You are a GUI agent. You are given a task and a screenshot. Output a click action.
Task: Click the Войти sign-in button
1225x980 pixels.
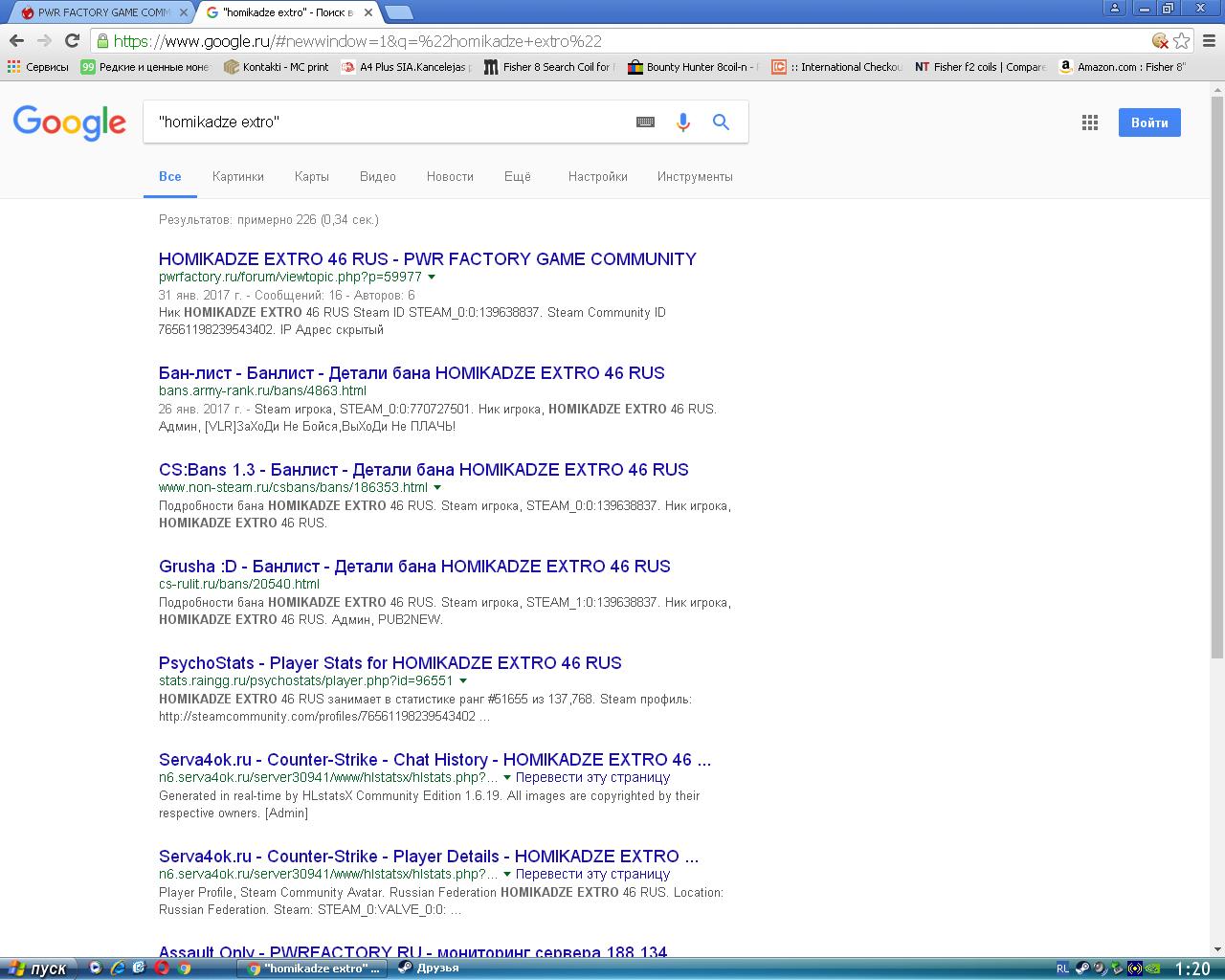pos(1148,122)
